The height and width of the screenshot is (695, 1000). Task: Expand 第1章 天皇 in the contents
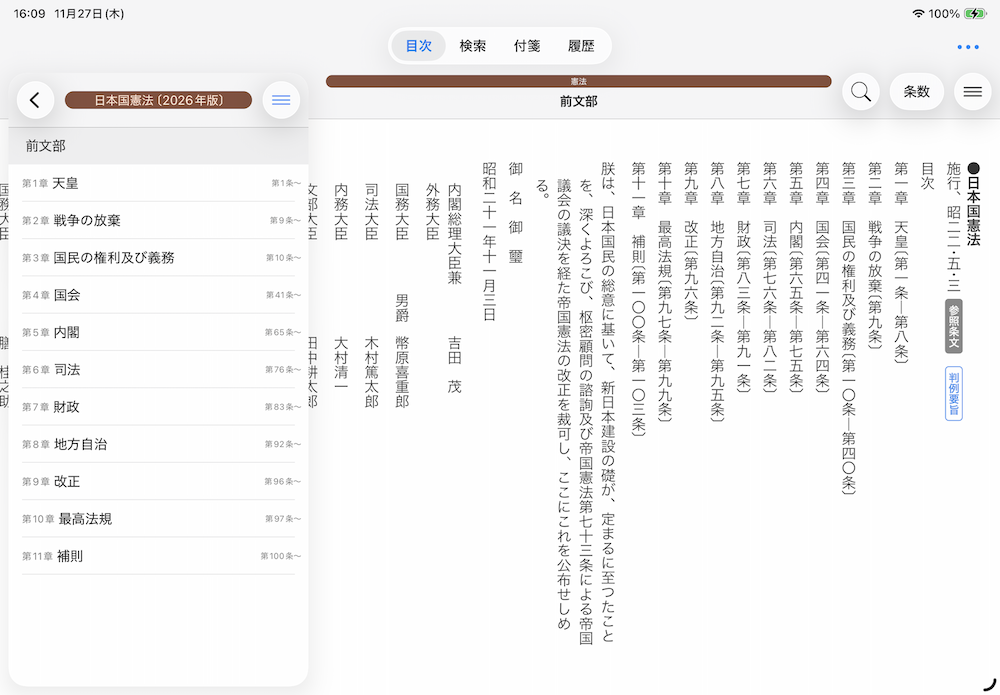(160, 183)
